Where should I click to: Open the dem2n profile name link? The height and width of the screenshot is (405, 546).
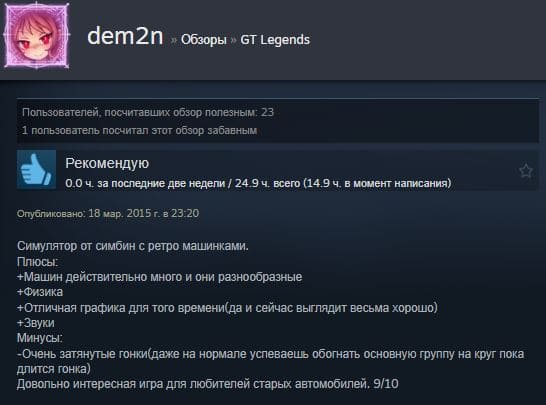125,36
